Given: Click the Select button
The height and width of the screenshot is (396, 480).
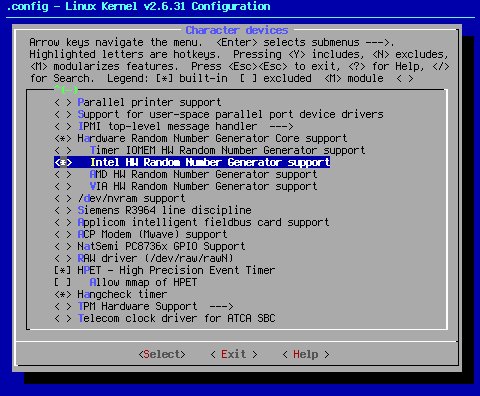Looking at the screenshot, I should [x=162, y=354].
